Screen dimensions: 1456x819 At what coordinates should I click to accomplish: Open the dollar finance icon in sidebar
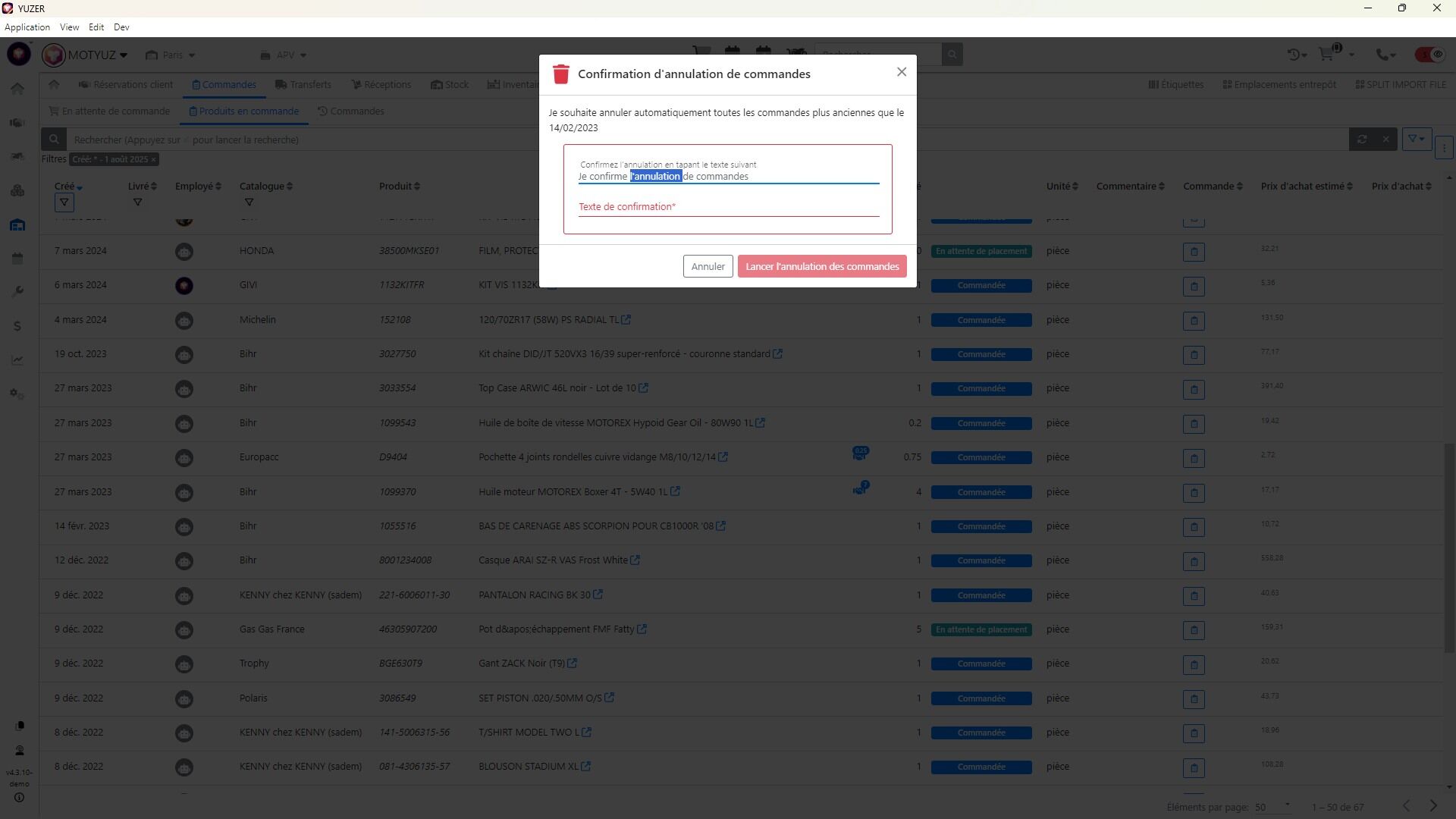17,326
